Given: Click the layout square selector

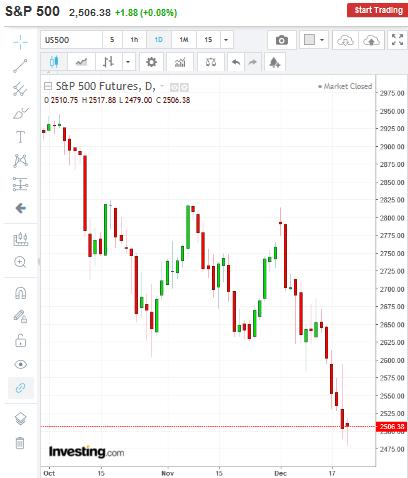Looking at the screenshot, I should click(x=309, y=40).
